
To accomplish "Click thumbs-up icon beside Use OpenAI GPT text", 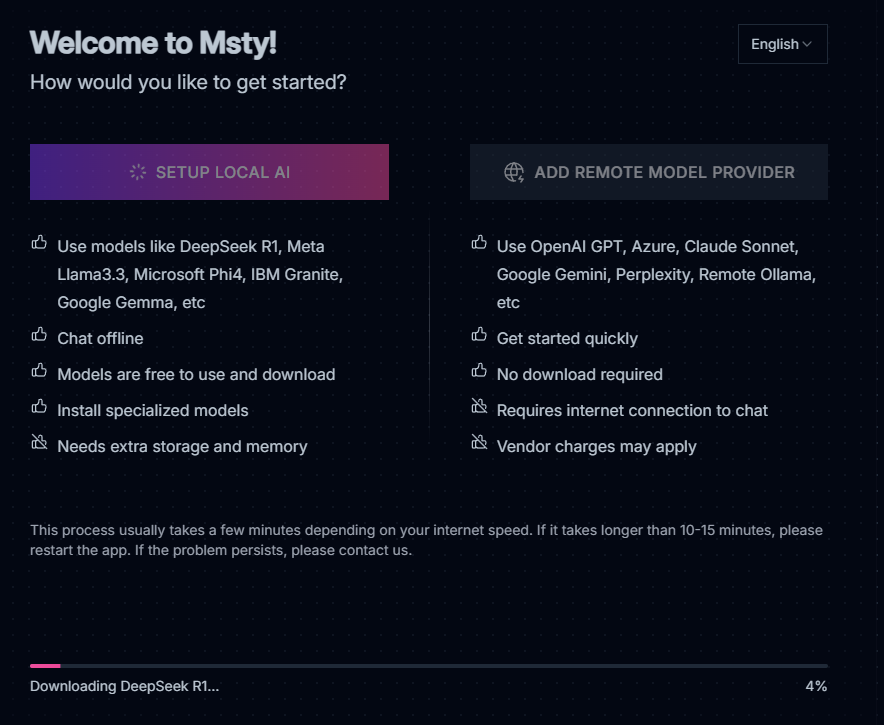I will [x=479, y=243].
